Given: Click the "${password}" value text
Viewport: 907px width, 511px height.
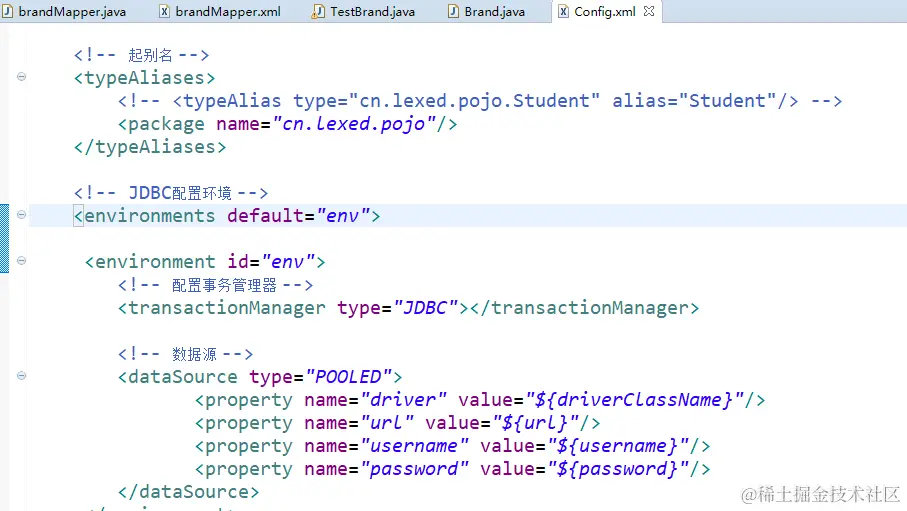Looking at the screenshot, I should pos(618,469).
